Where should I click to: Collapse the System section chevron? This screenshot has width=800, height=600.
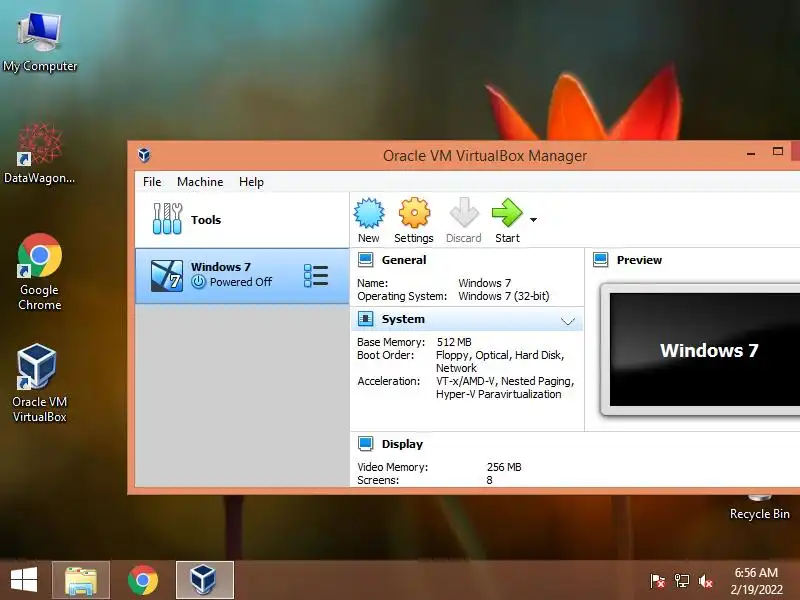point(568,320)
